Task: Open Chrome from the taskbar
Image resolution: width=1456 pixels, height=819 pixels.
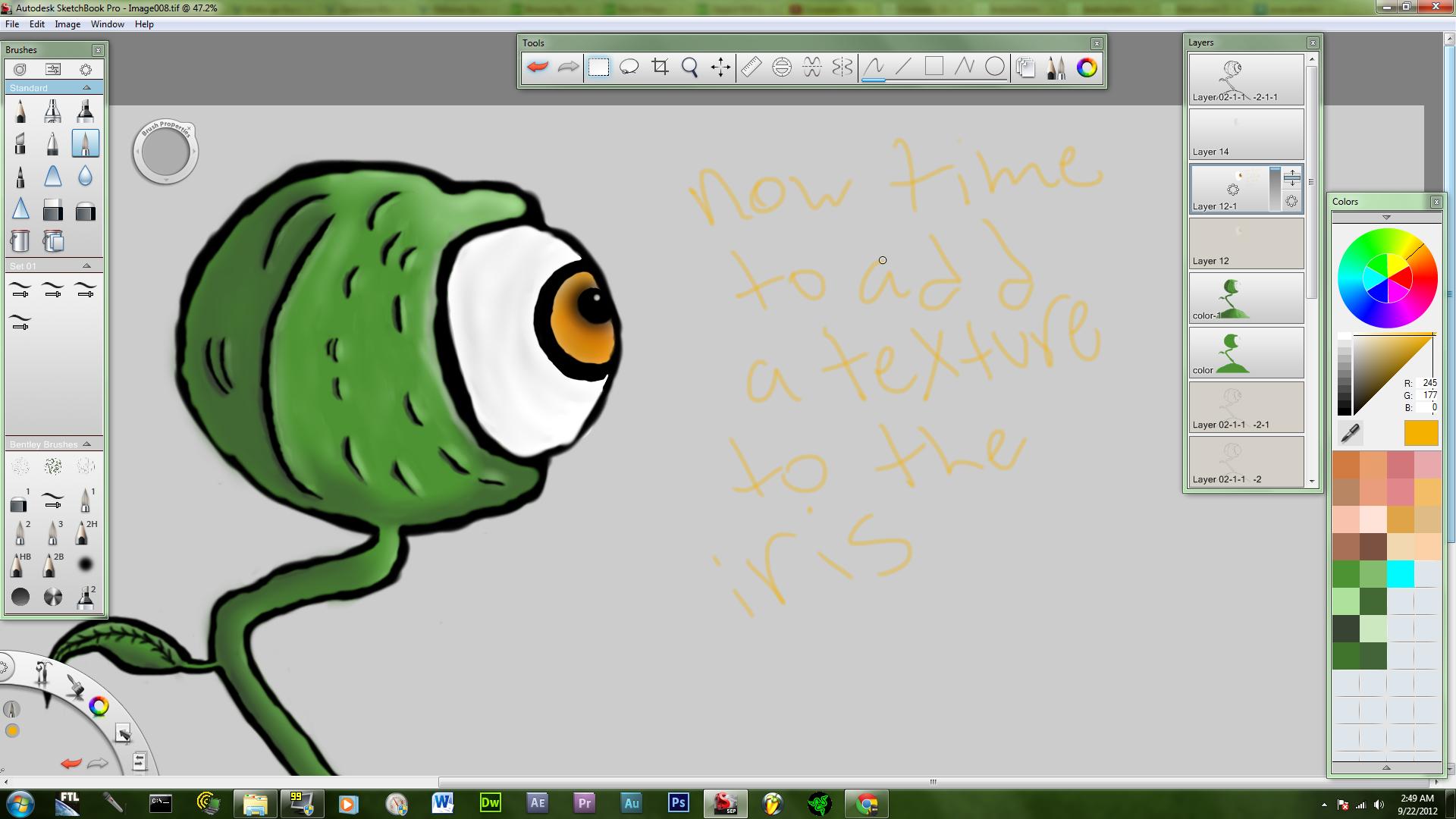Action: [x=867, y=803]
